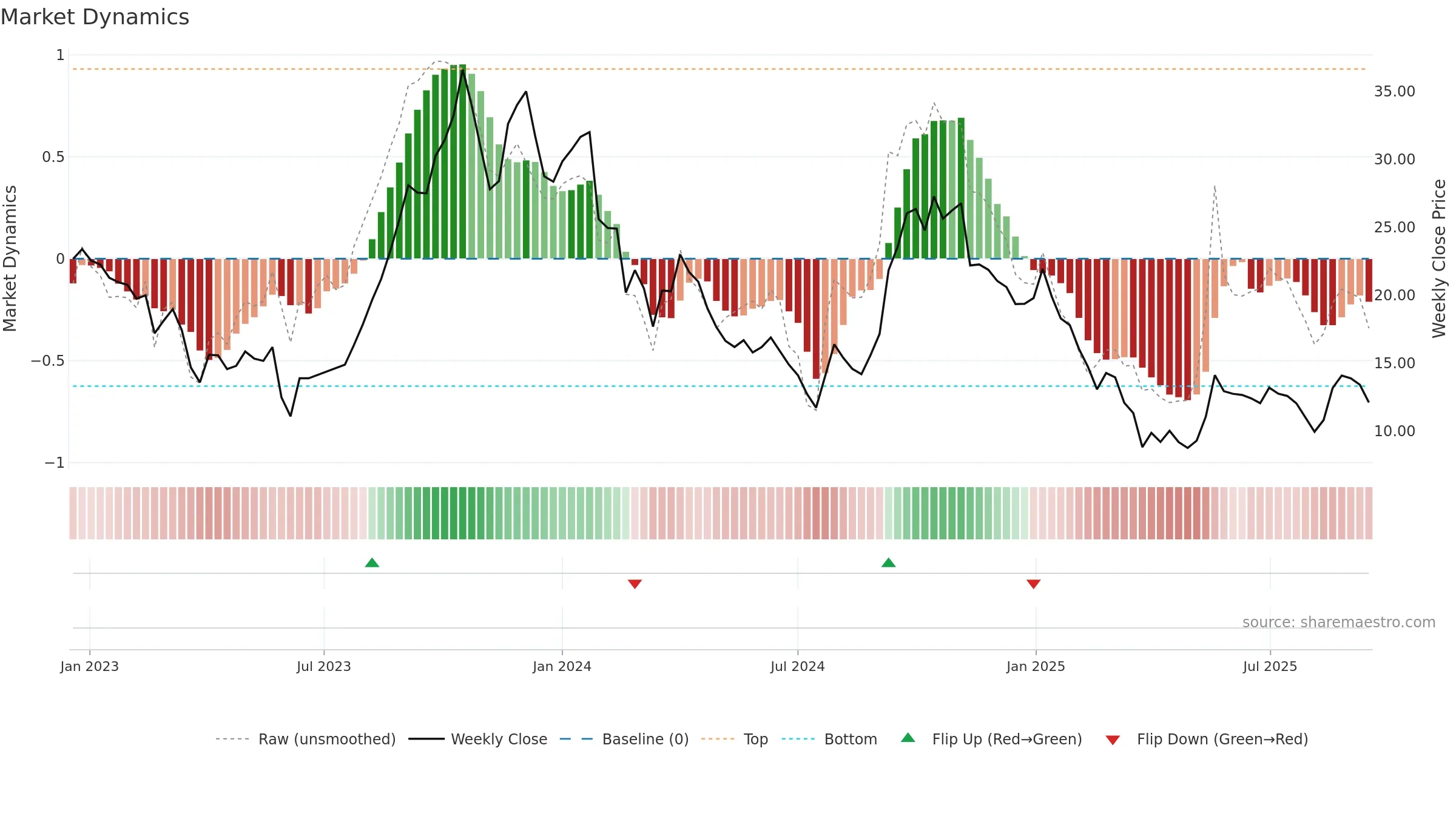Click the 30.00 price tick label
The width and height of the screenshot is (1456, 819).
(1394, 160)
